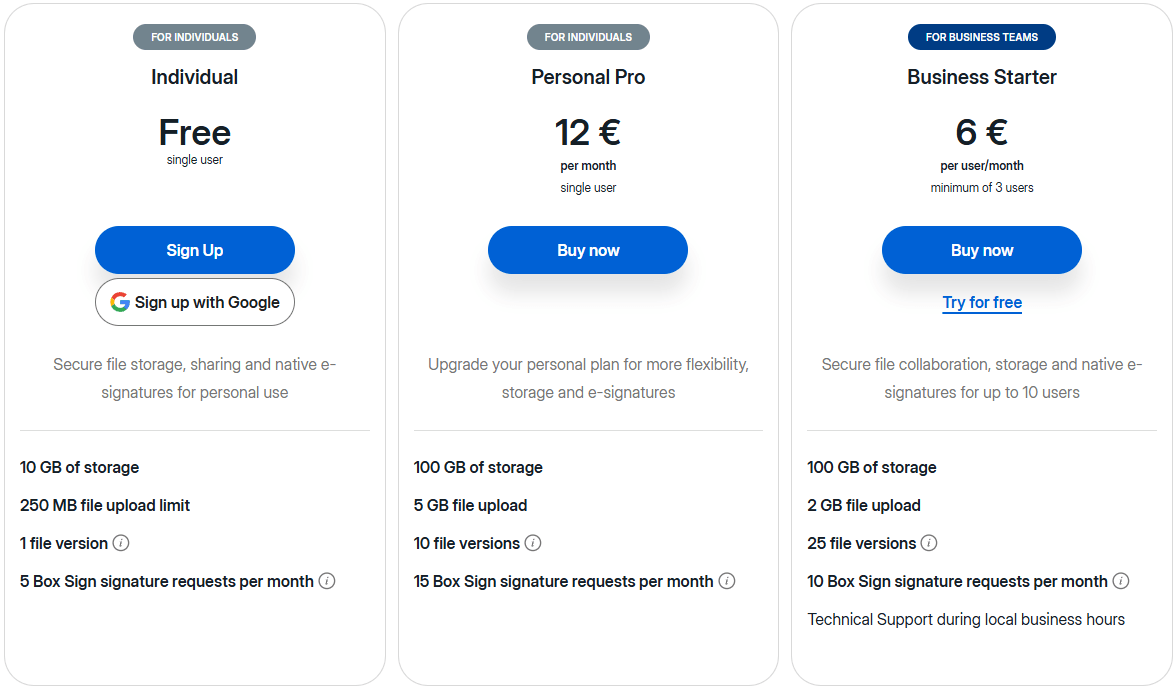Click info icon beside 10 Box Sign requests
Screen dimensions: 1176x690
[1121, 581]
